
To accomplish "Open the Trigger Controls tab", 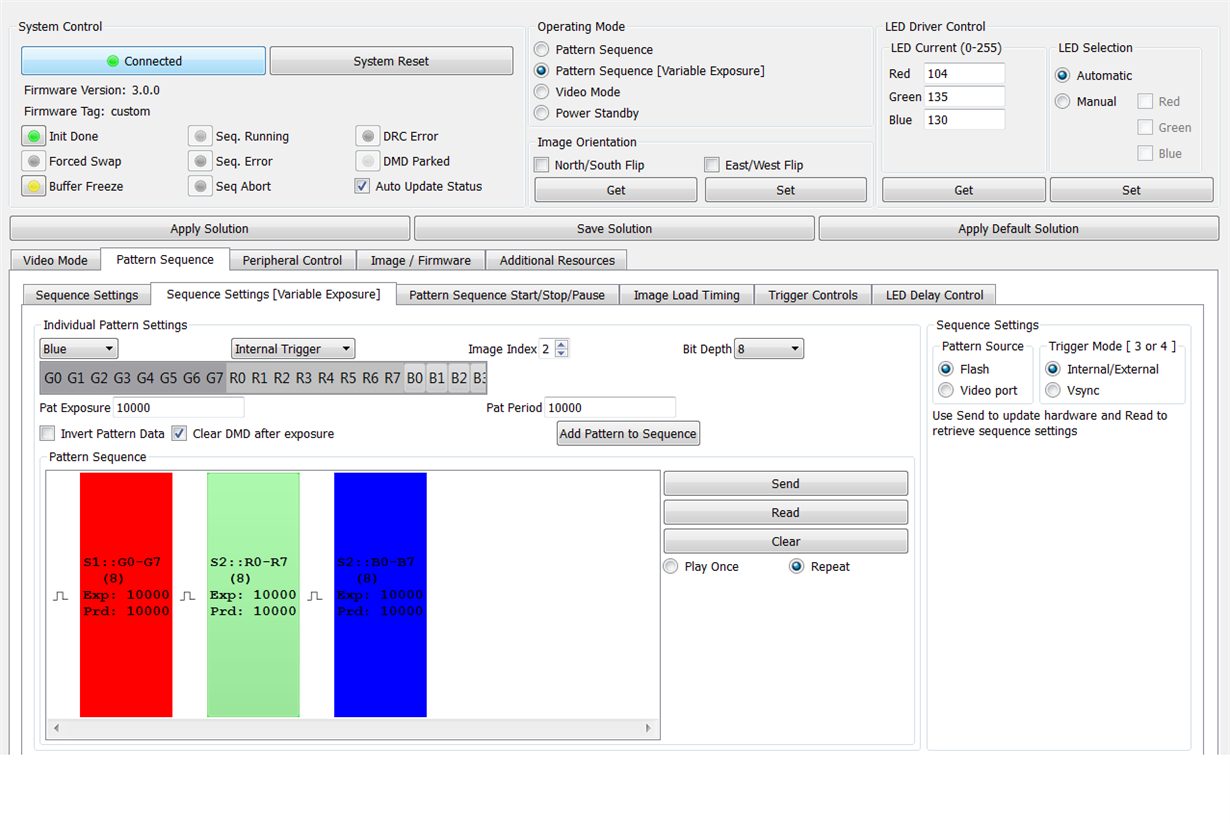I will pyautogui.click(x=813, y=295).
